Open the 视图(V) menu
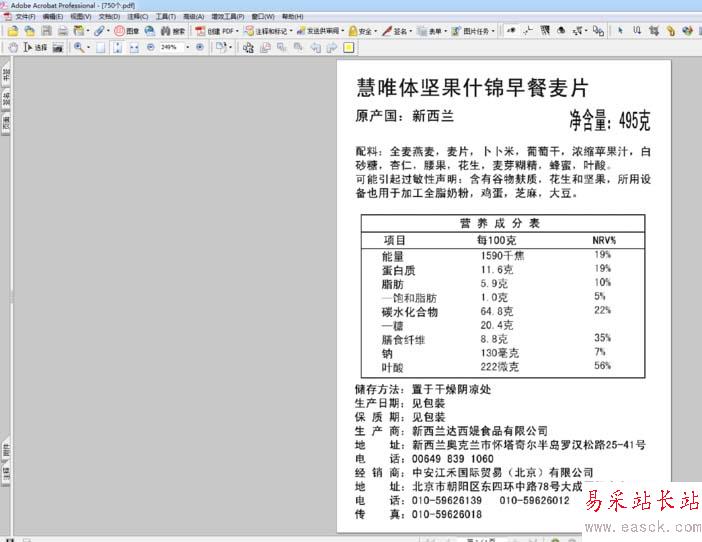Screen dimensions: 702x542 [x=81, y=17]
